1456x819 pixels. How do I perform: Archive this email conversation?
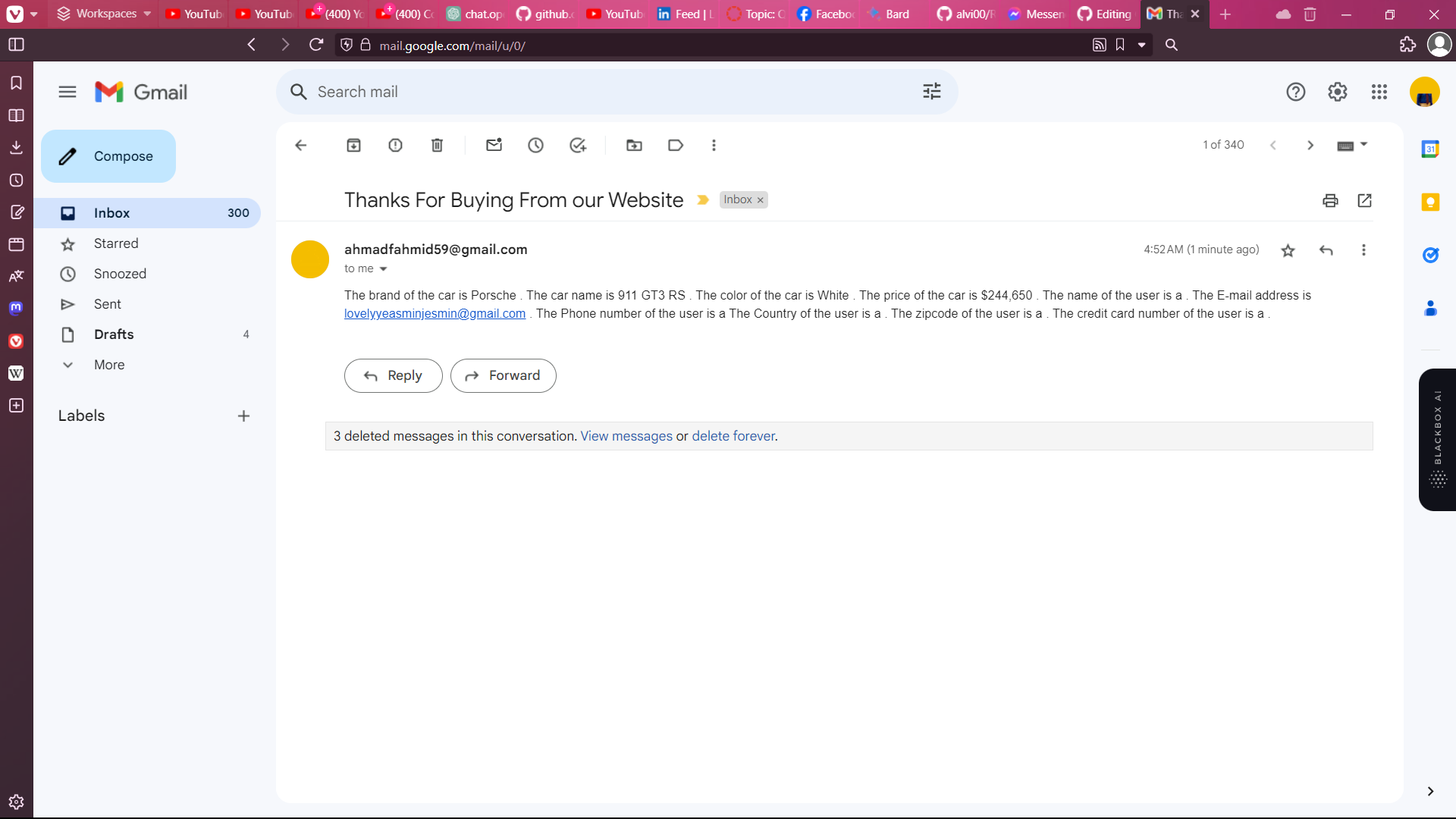click(353, 145)
